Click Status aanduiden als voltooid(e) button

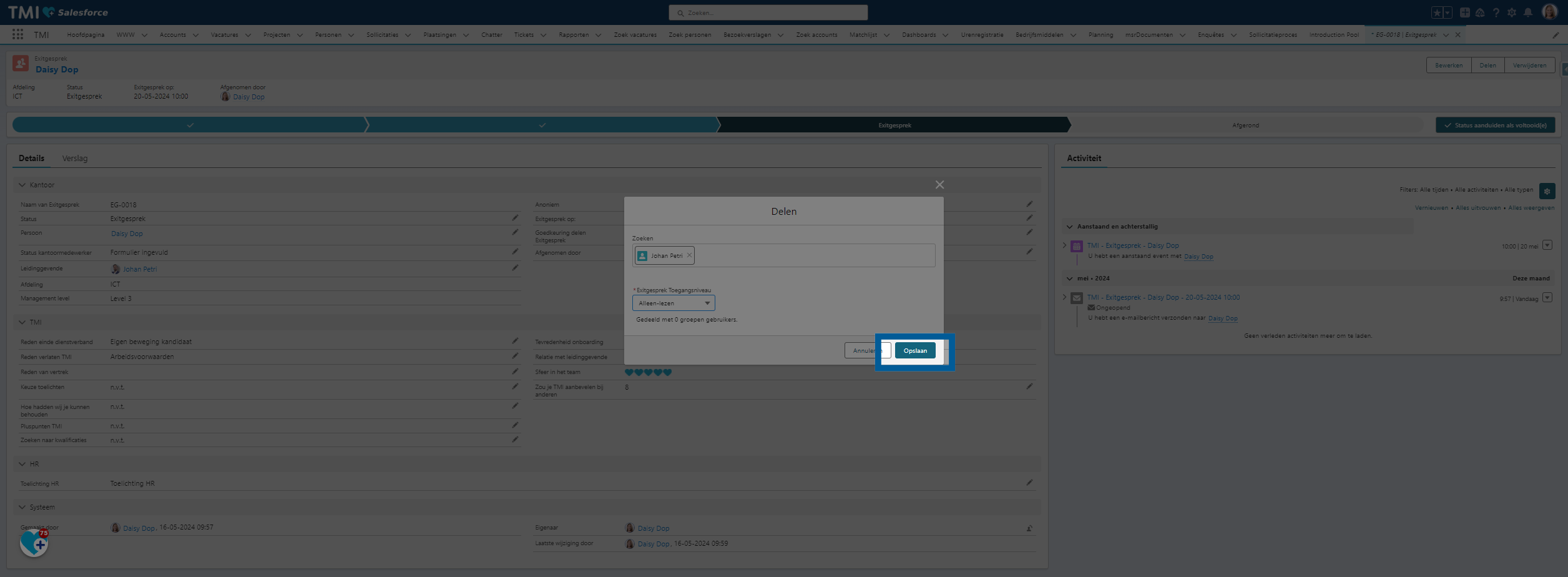1494,126
